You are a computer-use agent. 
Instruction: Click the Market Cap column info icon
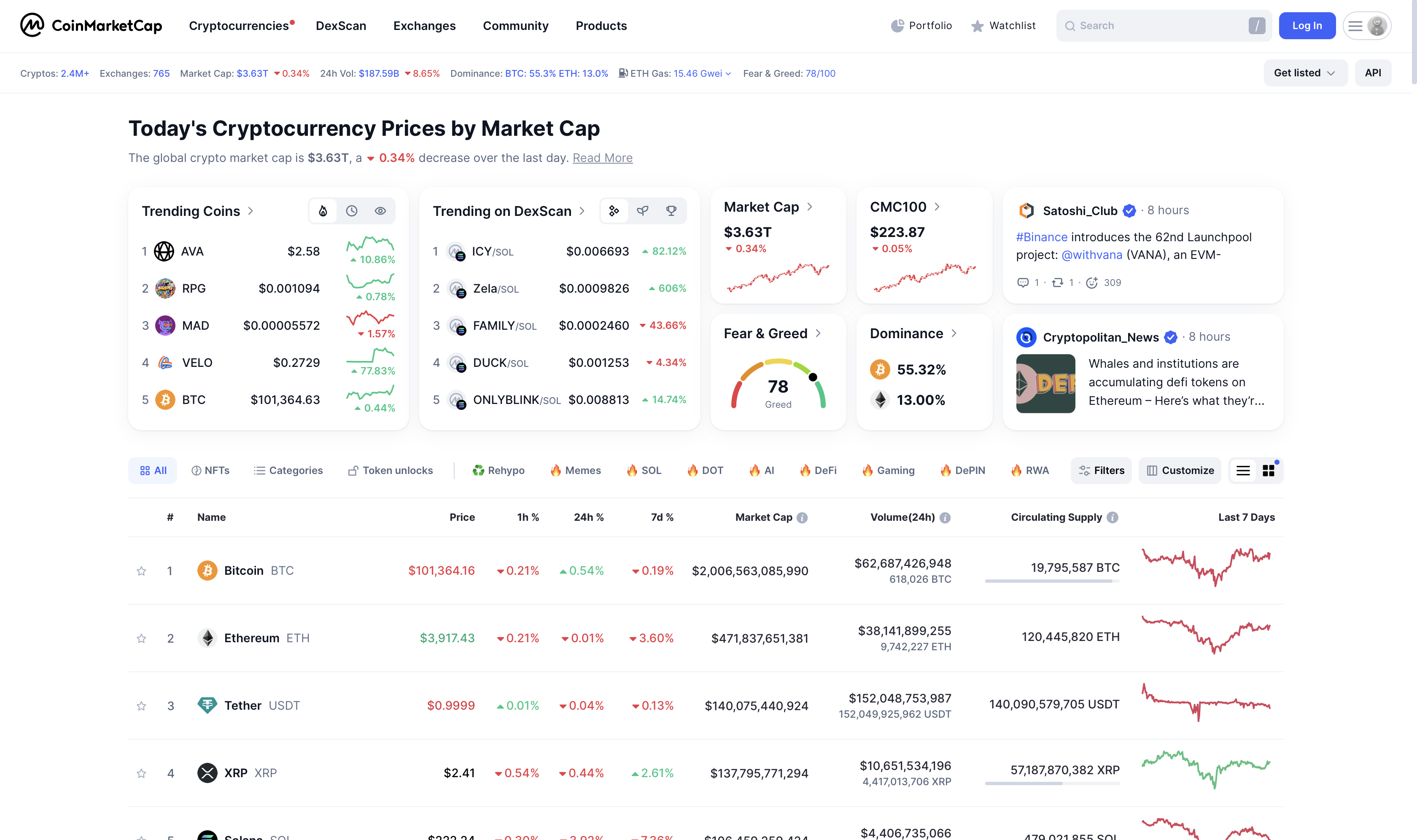(x=802, y=517)
